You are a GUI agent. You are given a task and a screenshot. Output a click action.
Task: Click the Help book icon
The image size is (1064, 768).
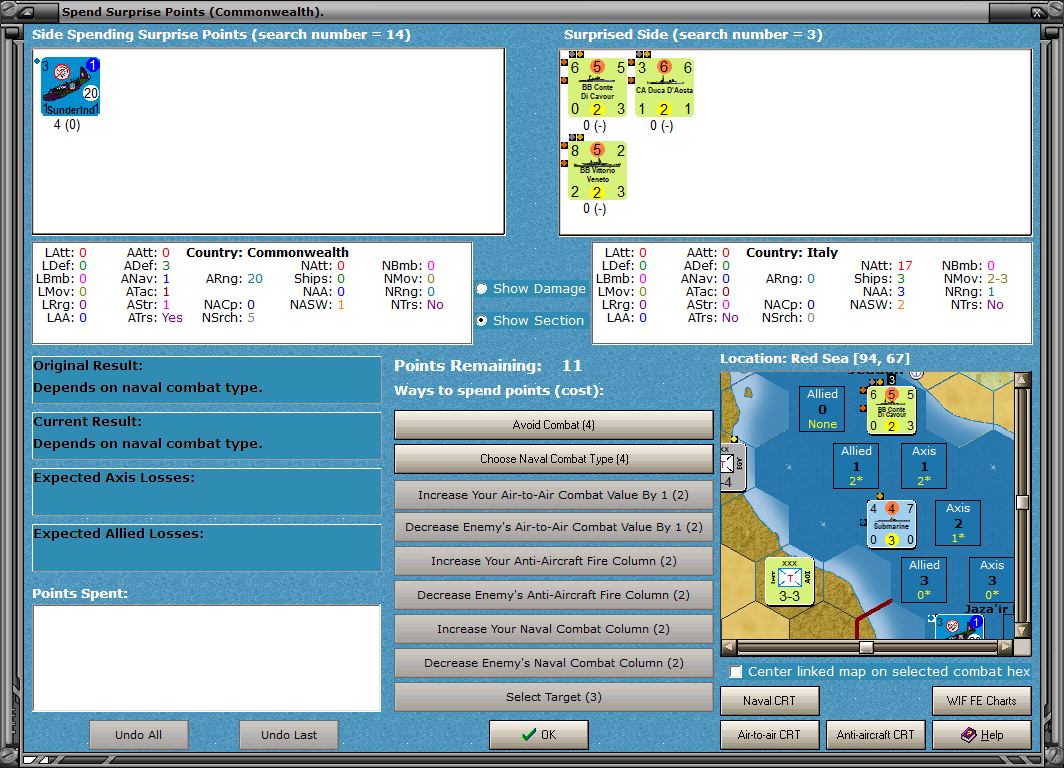(968, 735)
